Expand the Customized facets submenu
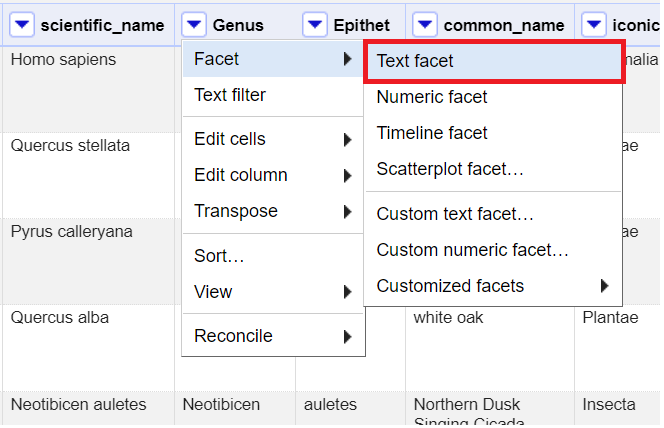The image size is (664, 428). 494,286
